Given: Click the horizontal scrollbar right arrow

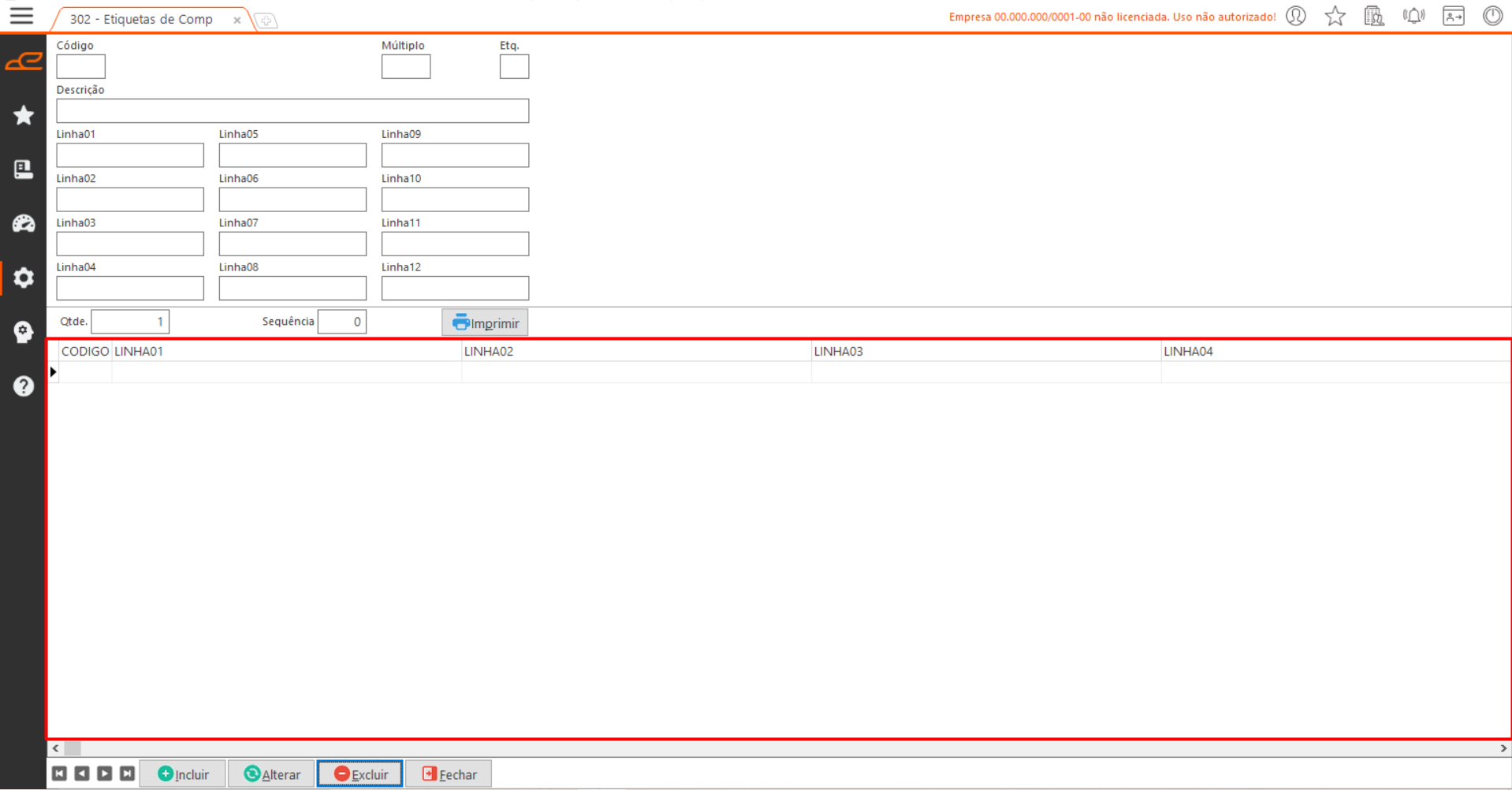Looking at the screenshot, I should point(1503,748).
